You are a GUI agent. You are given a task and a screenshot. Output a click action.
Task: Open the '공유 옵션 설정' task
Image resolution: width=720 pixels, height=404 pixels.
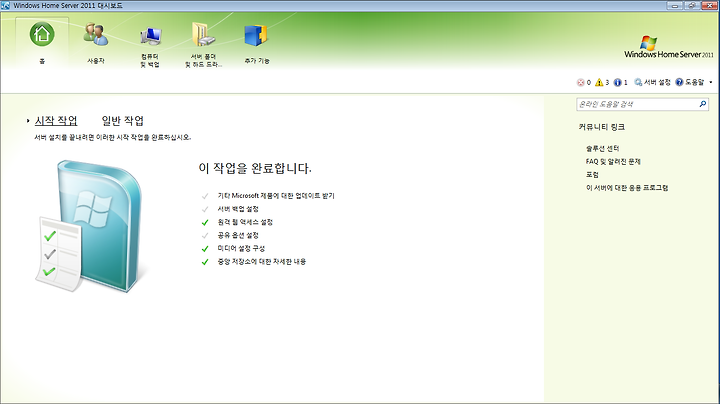click(x=238, y=236)
